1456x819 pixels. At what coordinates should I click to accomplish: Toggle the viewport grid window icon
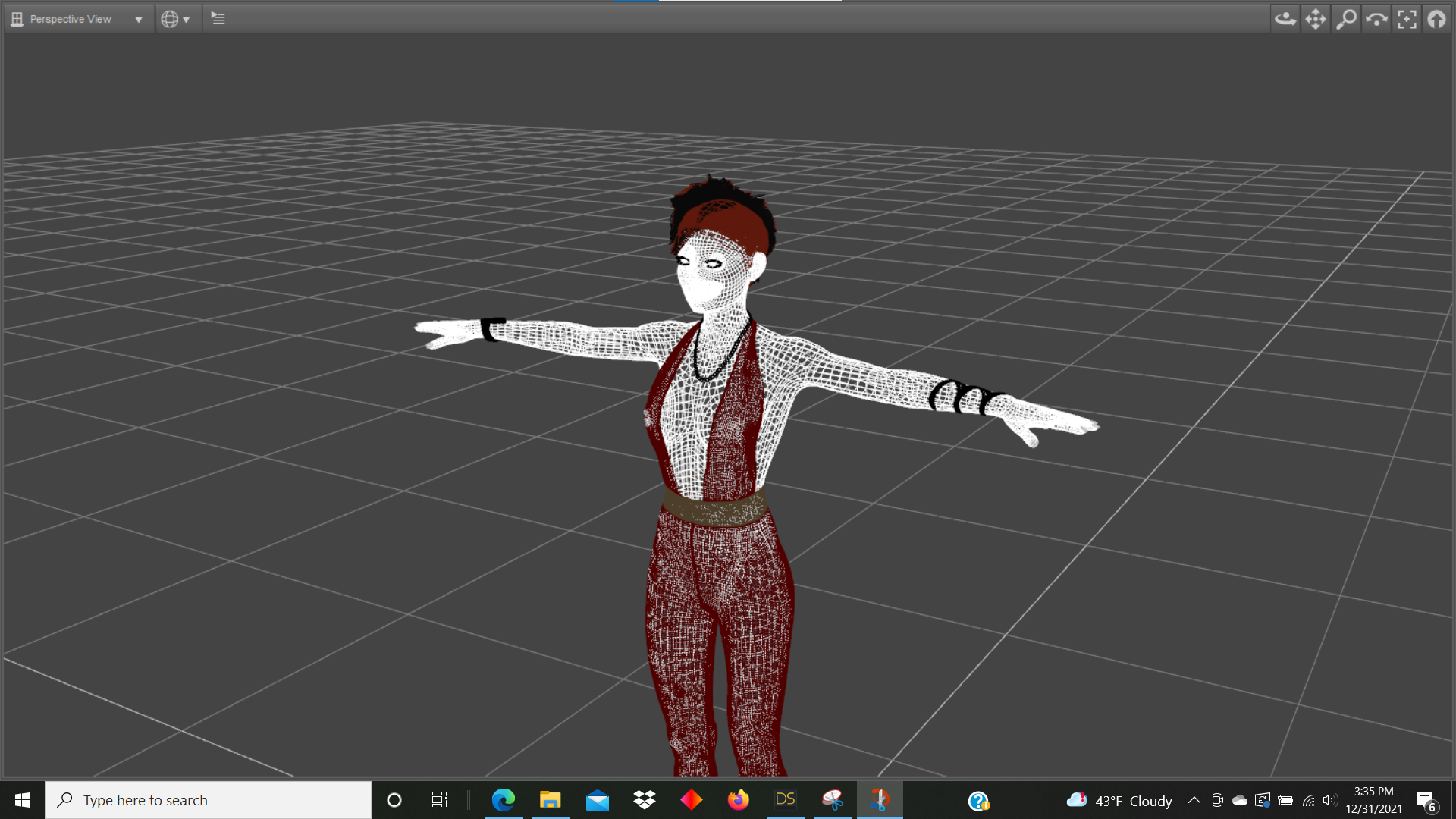[16, 18]
